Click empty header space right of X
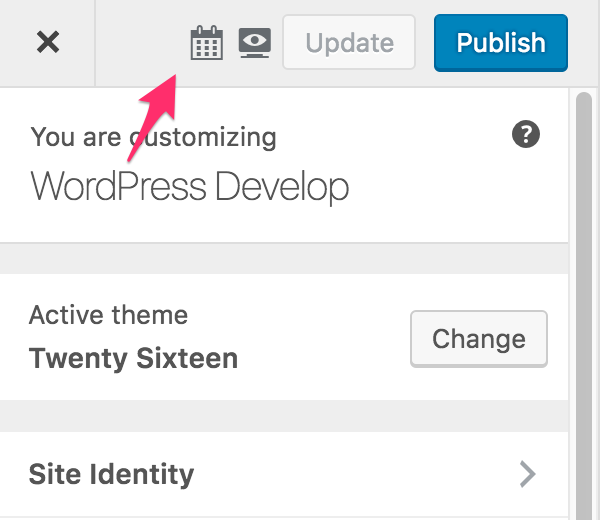600x520 pixels. [x=140, y=43]
